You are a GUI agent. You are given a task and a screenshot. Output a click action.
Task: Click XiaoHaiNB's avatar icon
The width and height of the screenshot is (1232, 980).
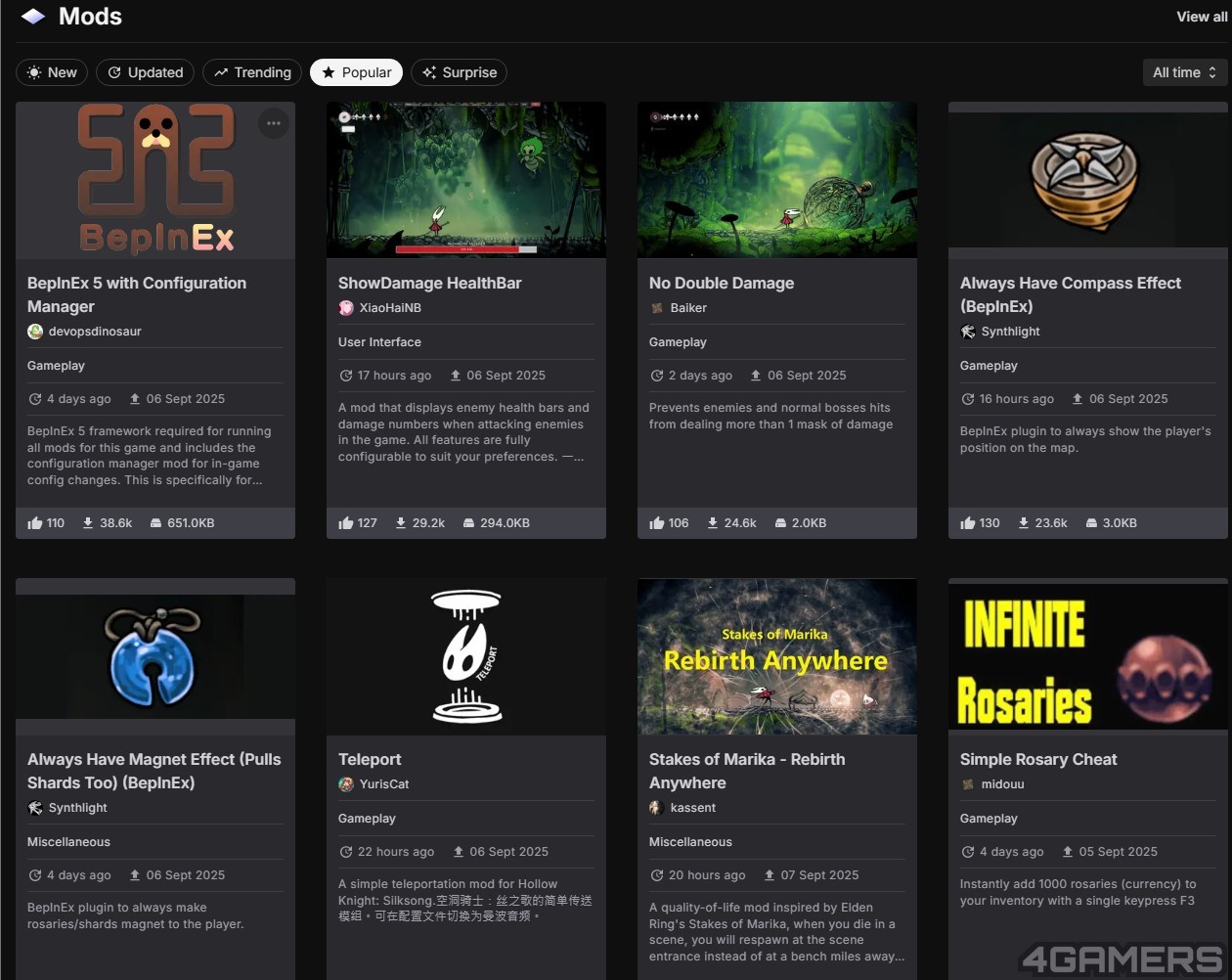tap(346, 308)
